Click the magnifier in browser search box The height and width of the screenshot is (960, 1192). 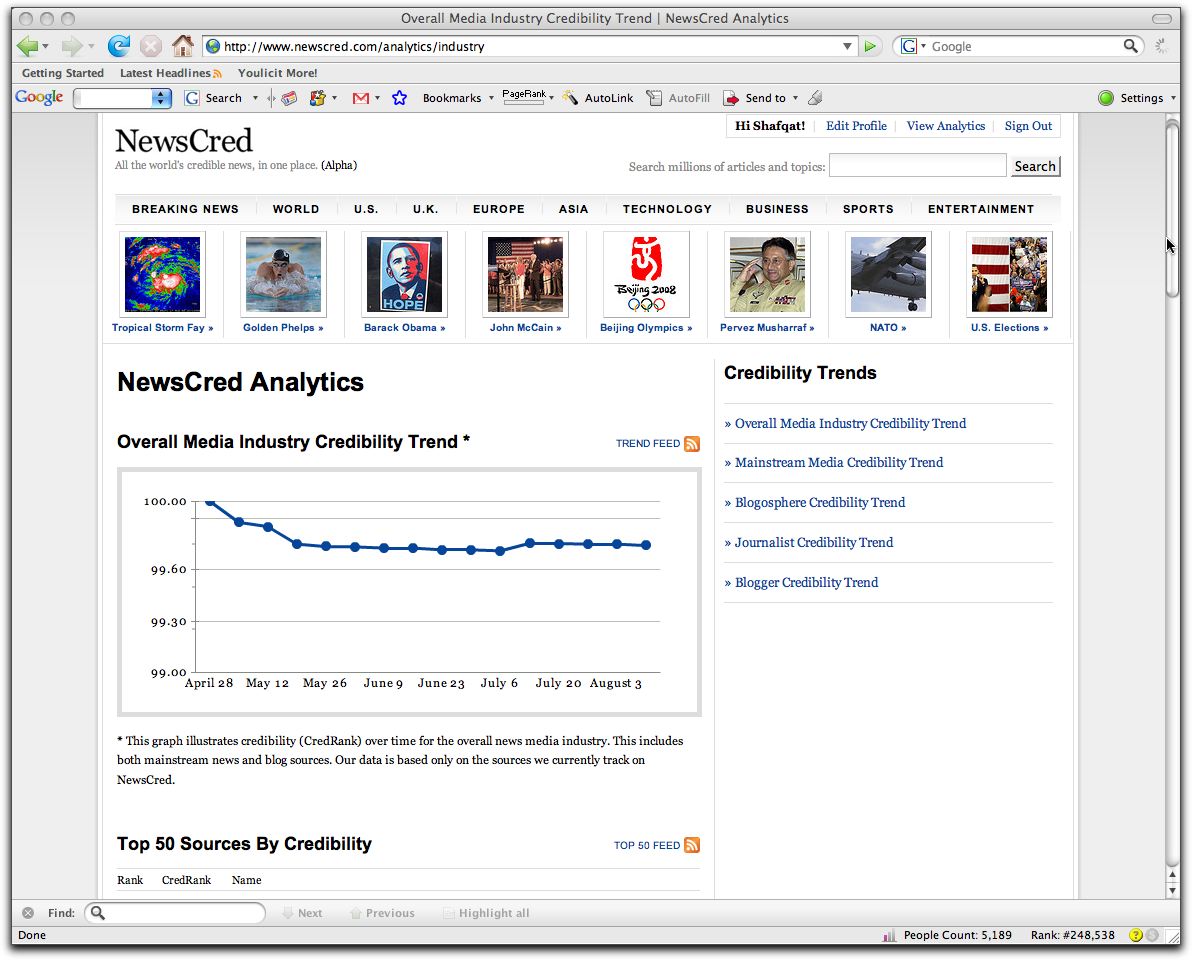coord(1130,46)
